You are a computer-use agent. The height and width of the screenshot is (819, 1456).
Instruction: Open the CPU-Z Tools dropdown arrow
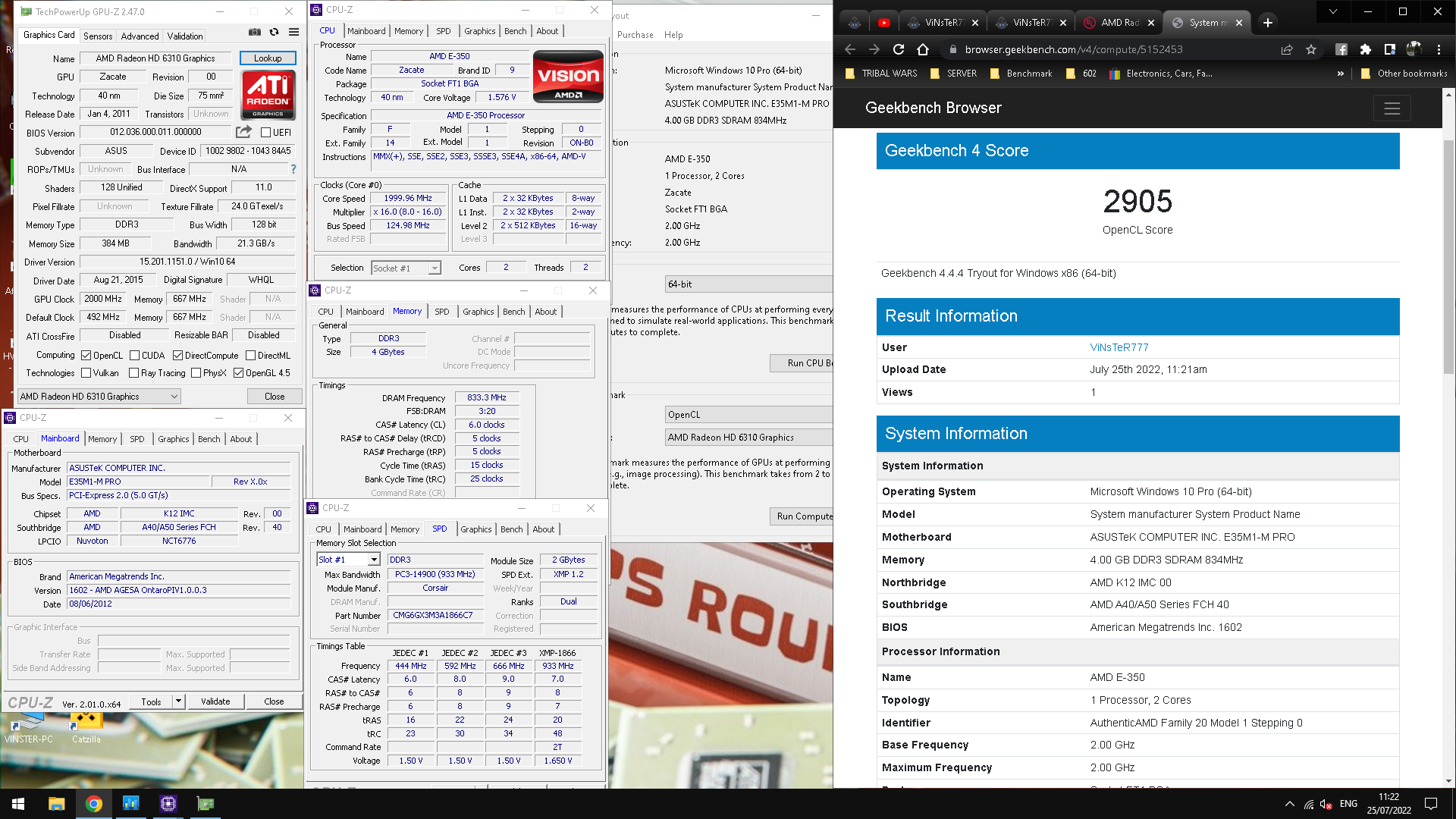pos(178,701)
